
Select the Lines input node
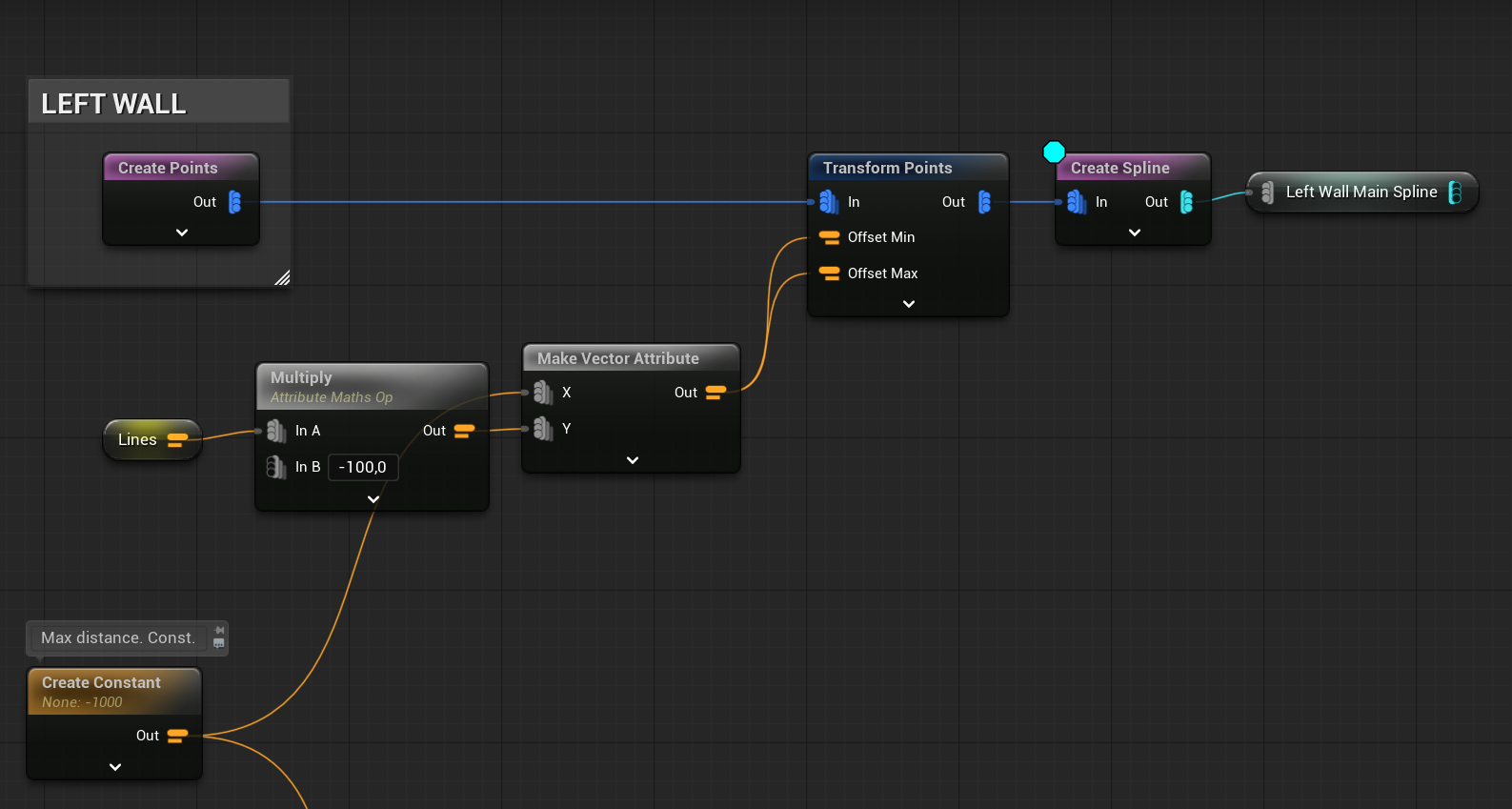[x=138, y=439]
